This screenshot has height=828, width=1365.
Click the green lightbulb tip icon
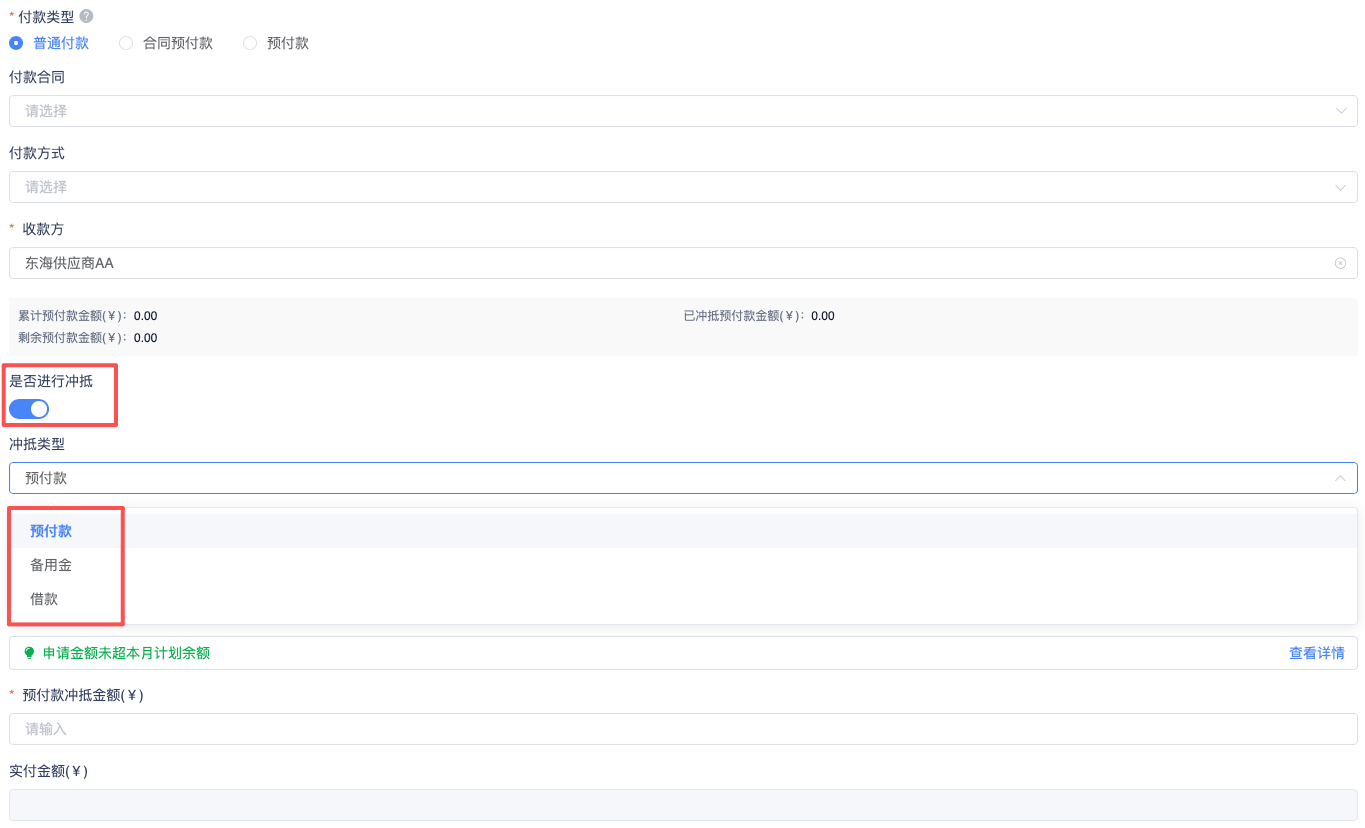(29, 653)
